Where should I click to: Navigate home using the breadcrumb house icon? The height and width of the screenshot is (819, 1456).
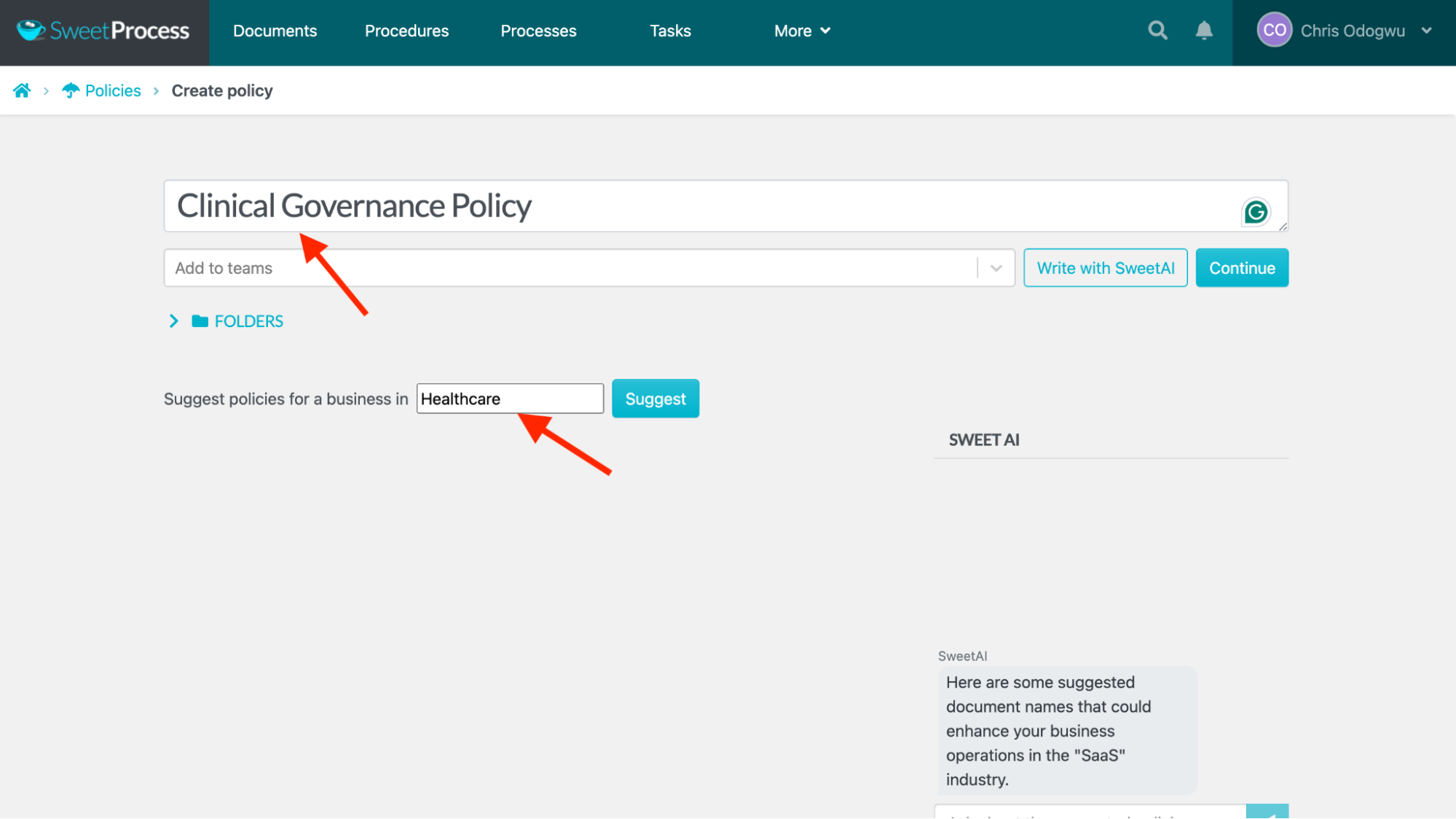22,90
